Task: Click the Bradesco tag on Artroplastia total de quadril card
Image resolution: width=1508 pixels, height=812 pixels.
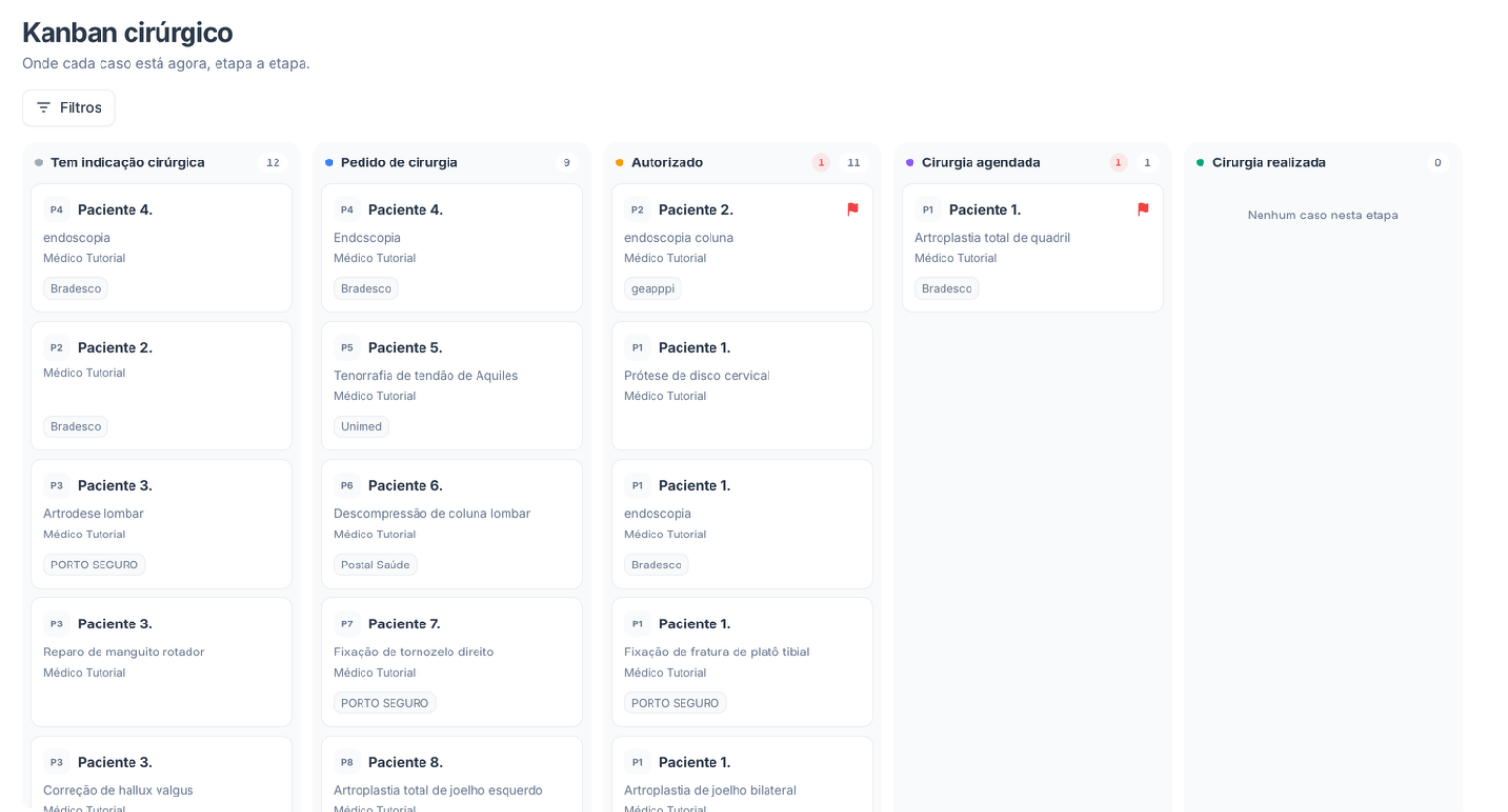Action: 947,289
